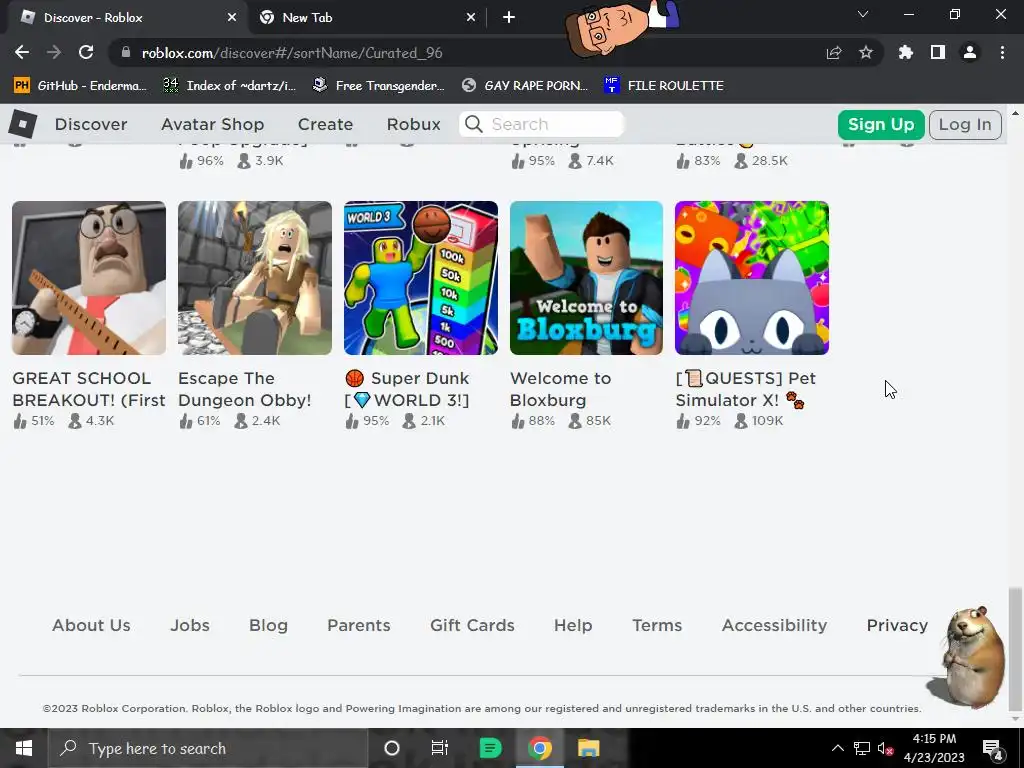Open the Privacy footer link

897,625
